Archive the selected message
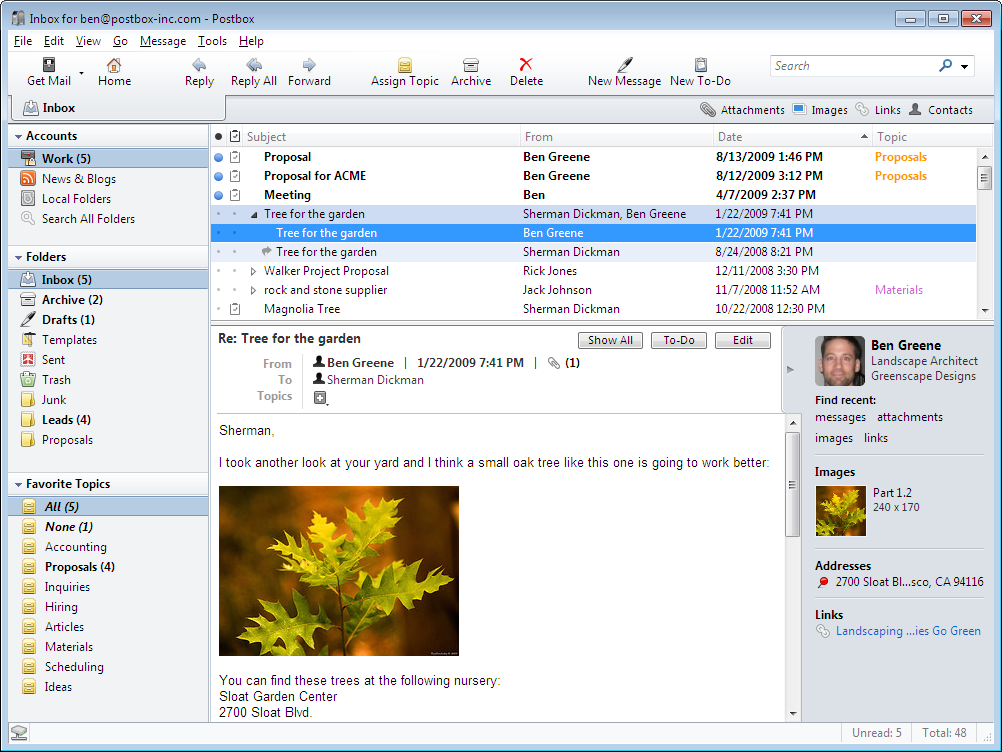 coord(471,72)
